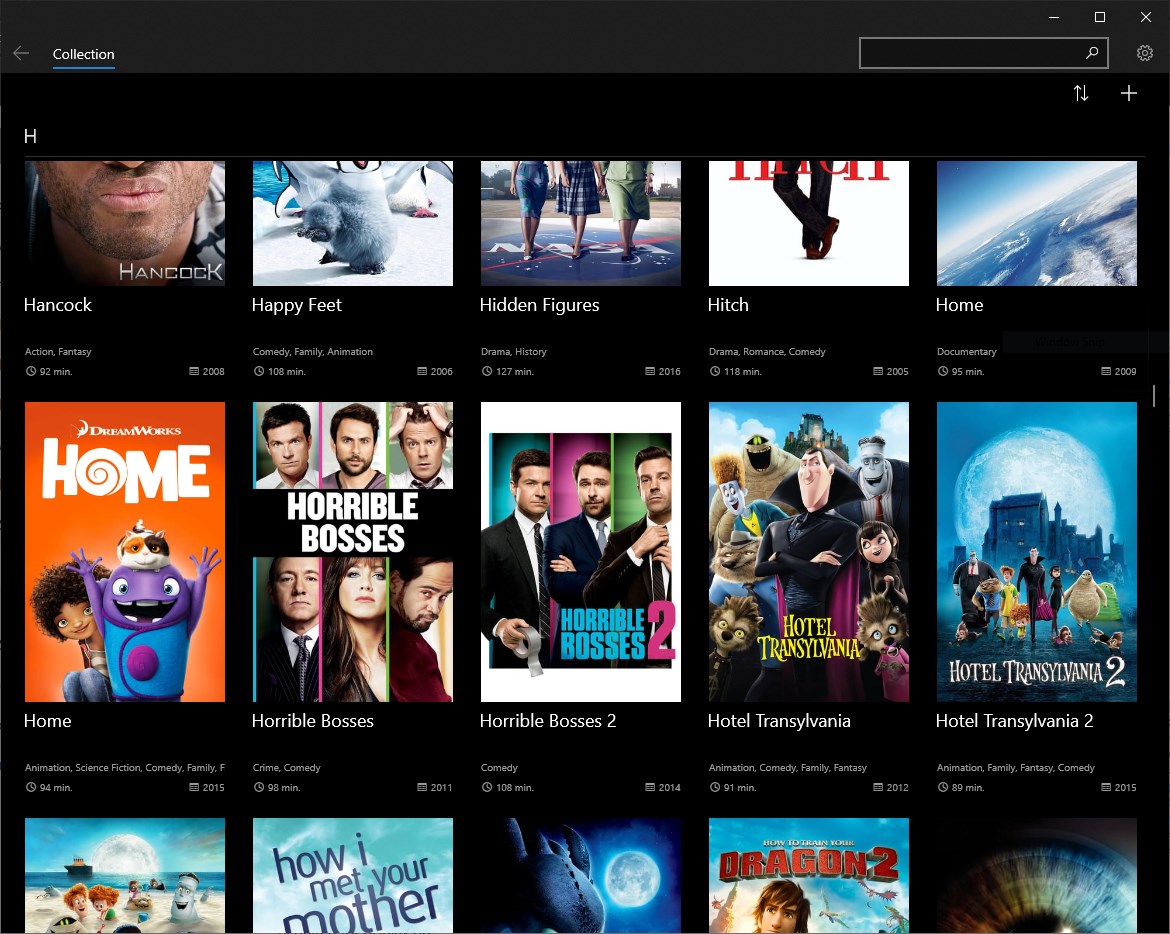Click the back arrow icon
1170x934 pixels.
click(x=21, y=53)
